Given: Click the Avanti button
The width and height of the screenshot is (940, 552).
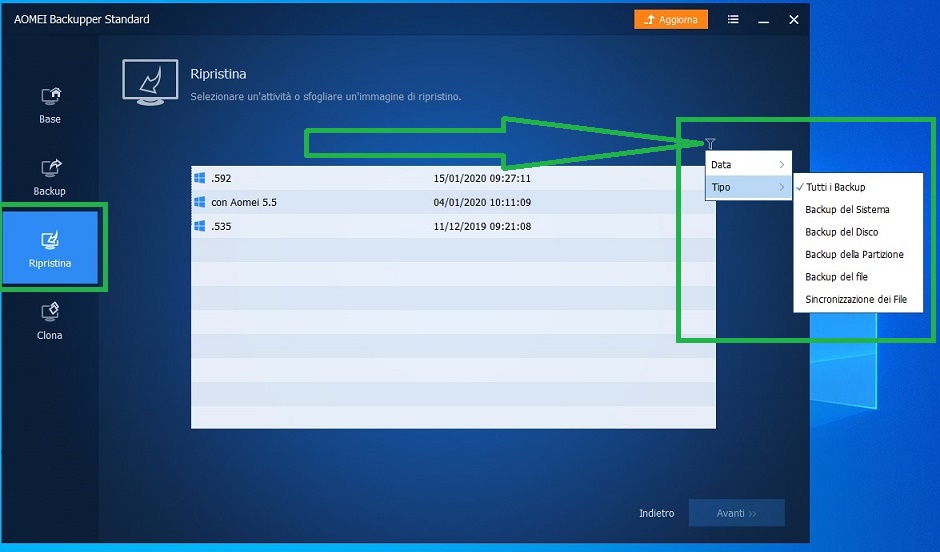Looking at the screenshot, I should (736, 513).
